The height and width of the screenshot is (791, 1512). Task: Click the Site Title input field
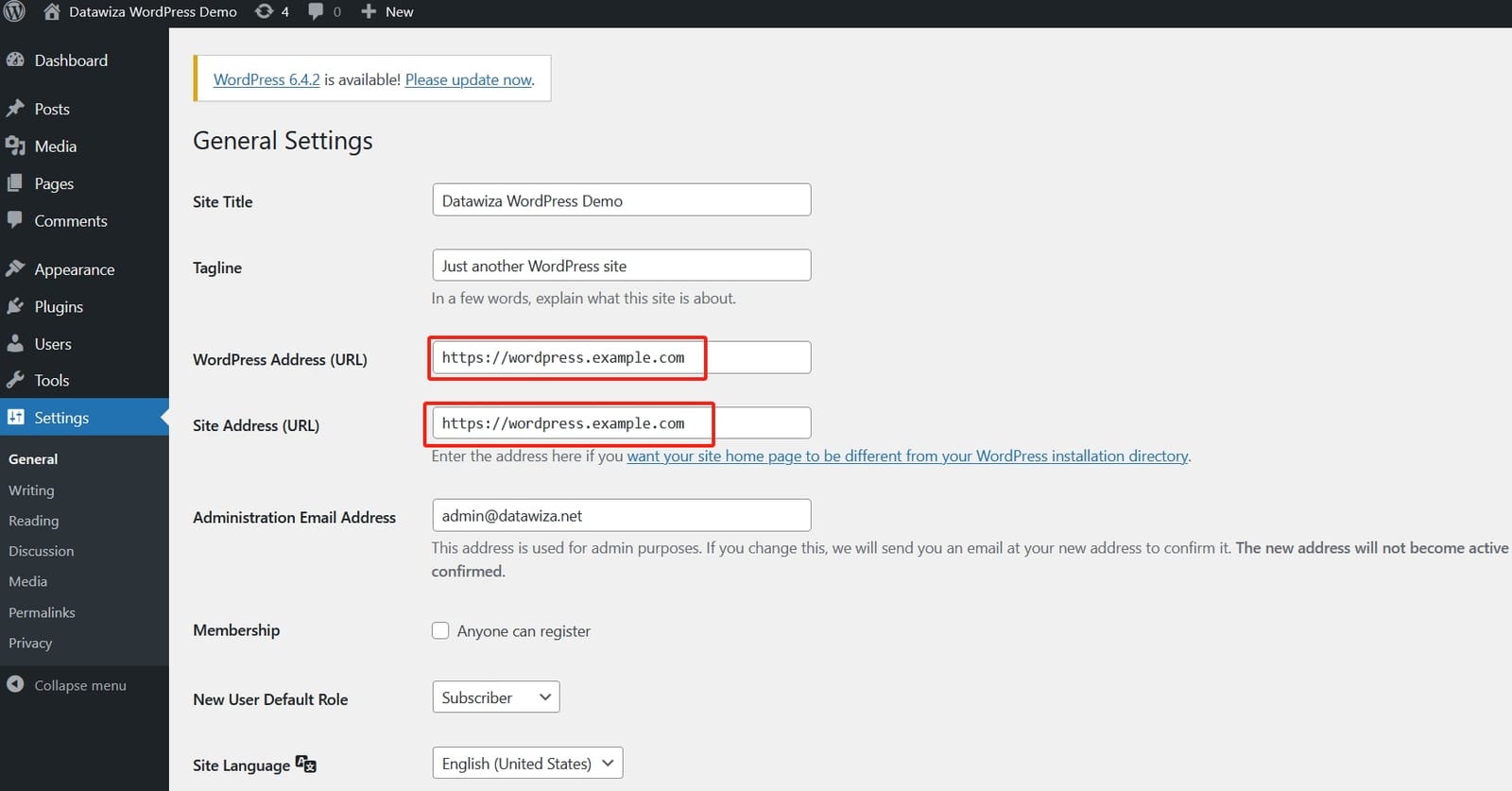pyautogui.click(x=622, y=200)
